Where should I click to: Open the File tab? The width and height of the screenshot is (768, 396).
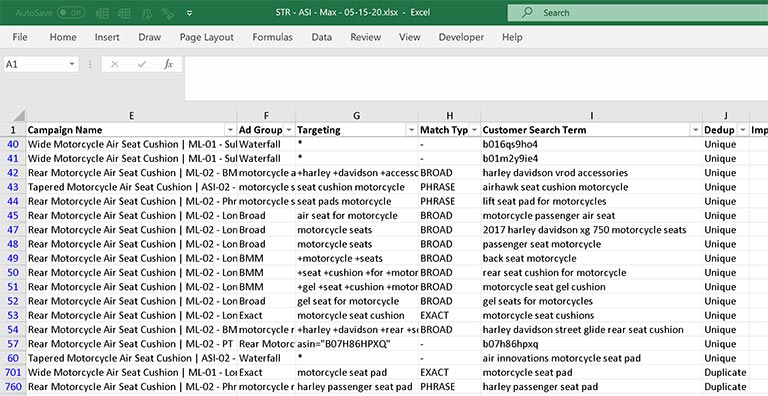point(20,37)
